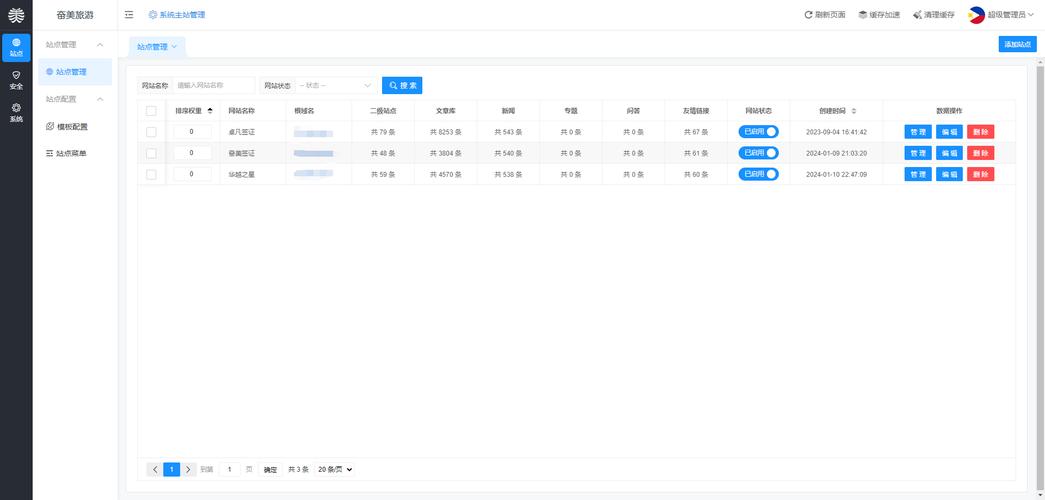This screenshot has height=500, width=1045.
Task: Collapse the 站点配置 sidebar group
Action: (99, 99)
